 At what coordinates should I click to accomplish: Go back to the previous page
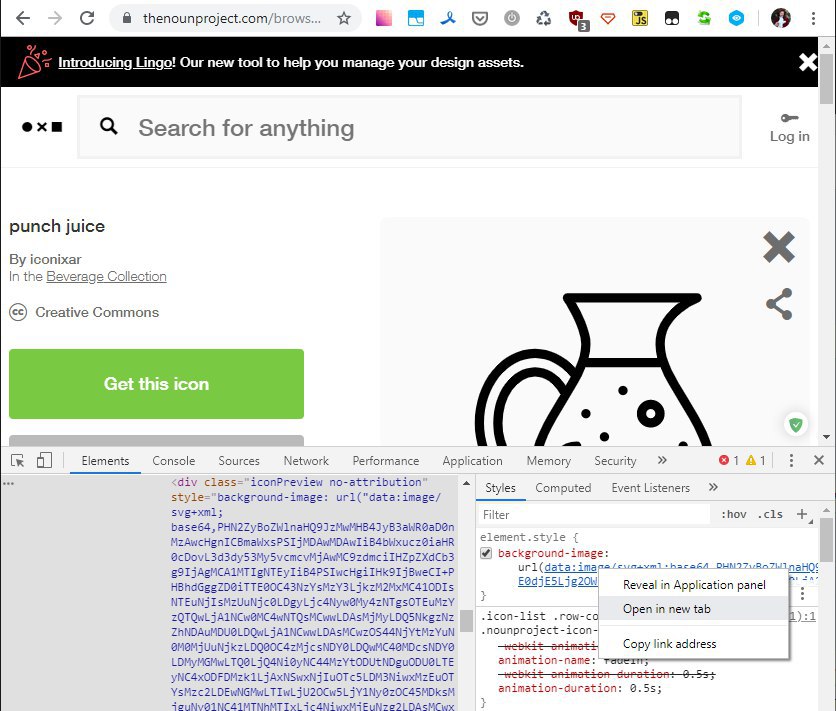(x=23, y=19)
